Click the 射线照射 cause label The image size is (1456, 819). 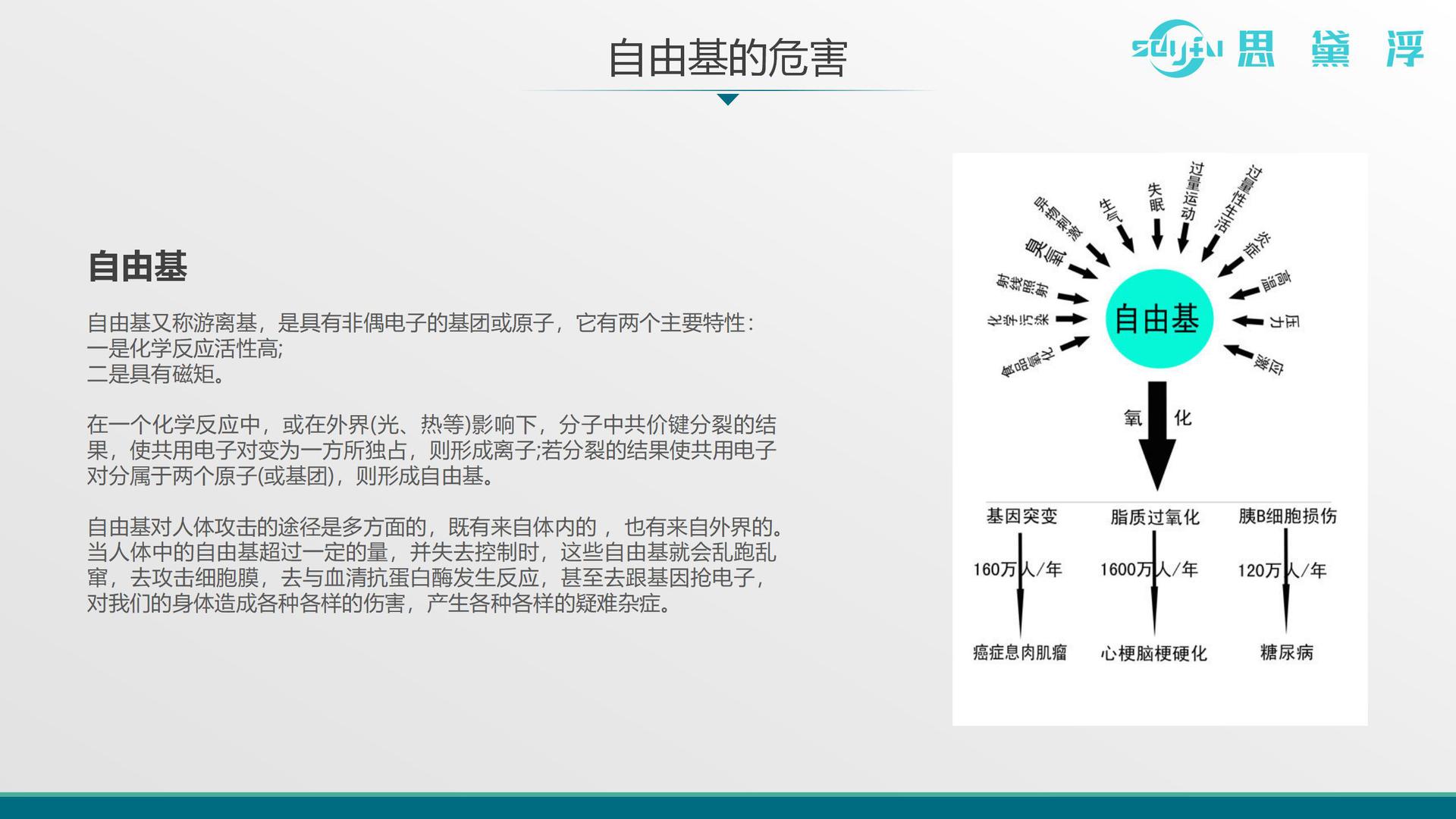pyautogui.click(x=1022, y=286)
